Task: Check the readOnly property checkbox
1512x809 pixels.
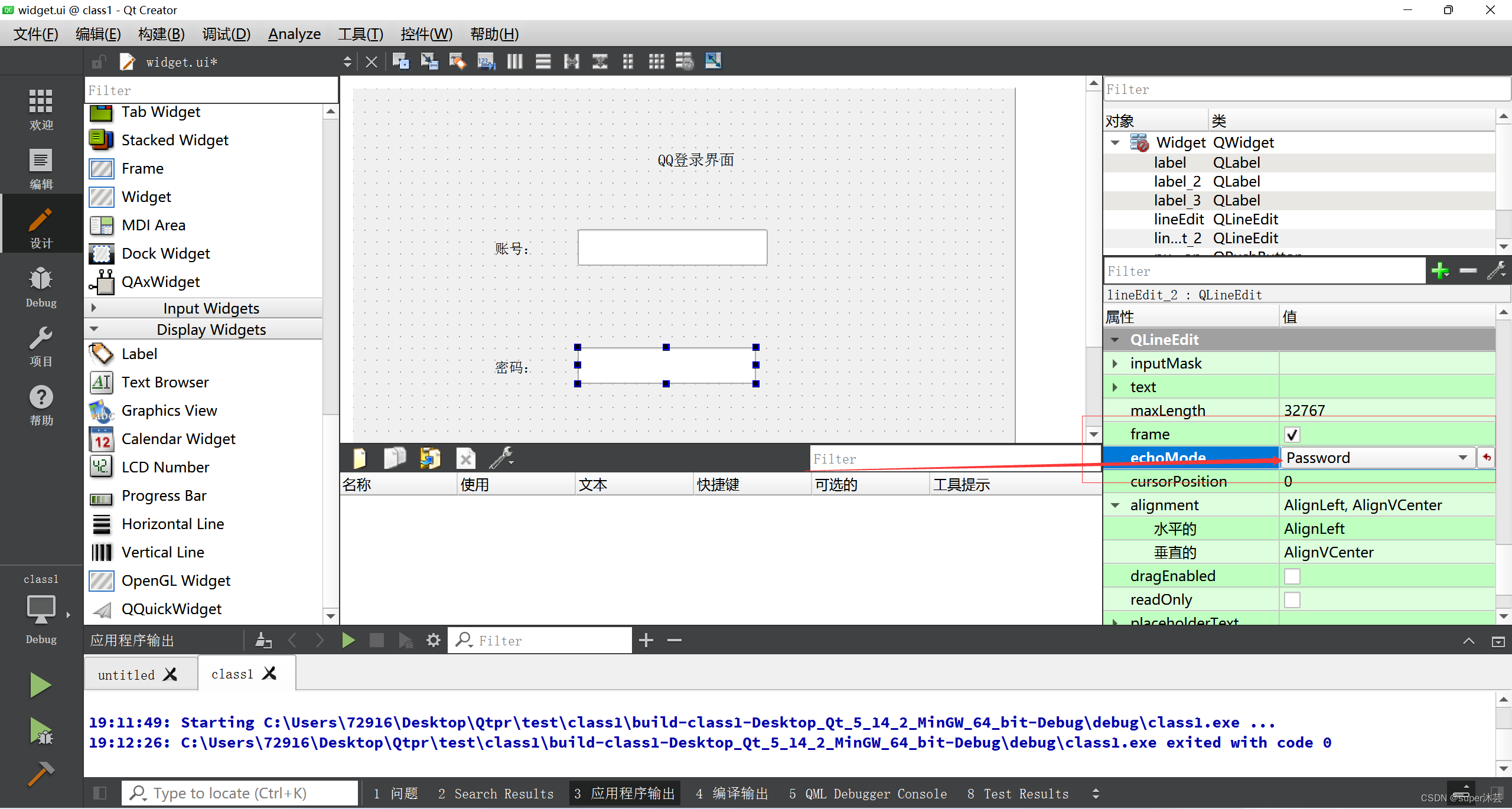Action: click(x=1292, y=600)
